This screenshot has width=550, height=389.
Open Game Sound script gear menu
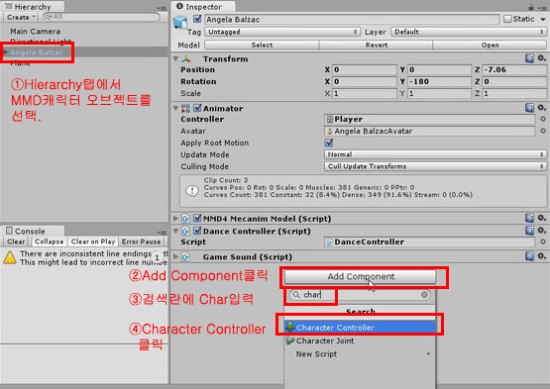coord(542,256)
